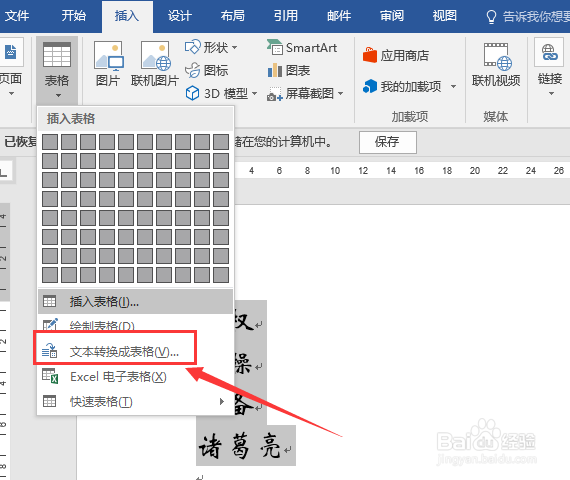Expand the 链接 dropdown arrow
Screen dimensions: 570x480
tap(551, 94)
